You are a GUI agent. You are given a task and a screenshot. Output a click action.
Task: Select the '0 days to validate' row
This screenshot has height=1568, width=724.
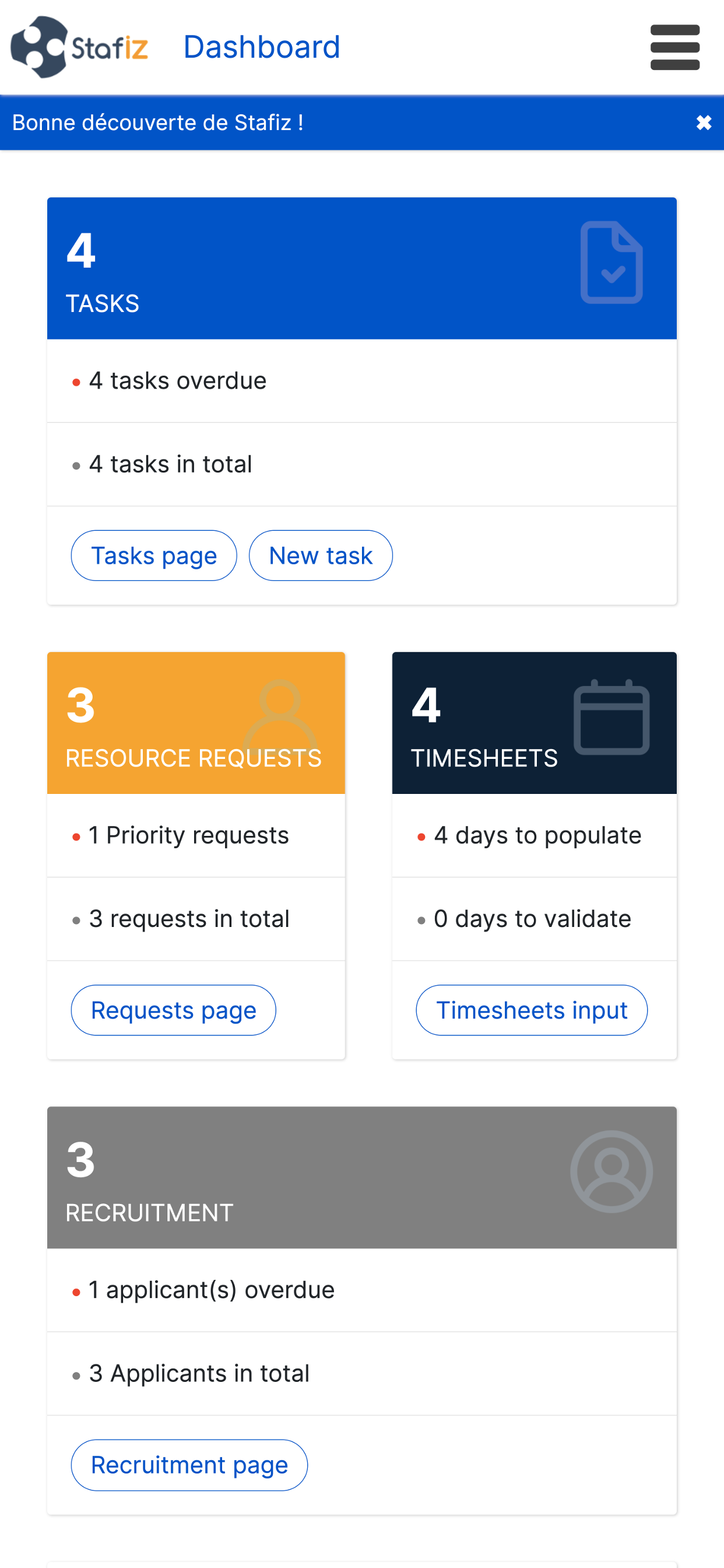click(534, 919)
